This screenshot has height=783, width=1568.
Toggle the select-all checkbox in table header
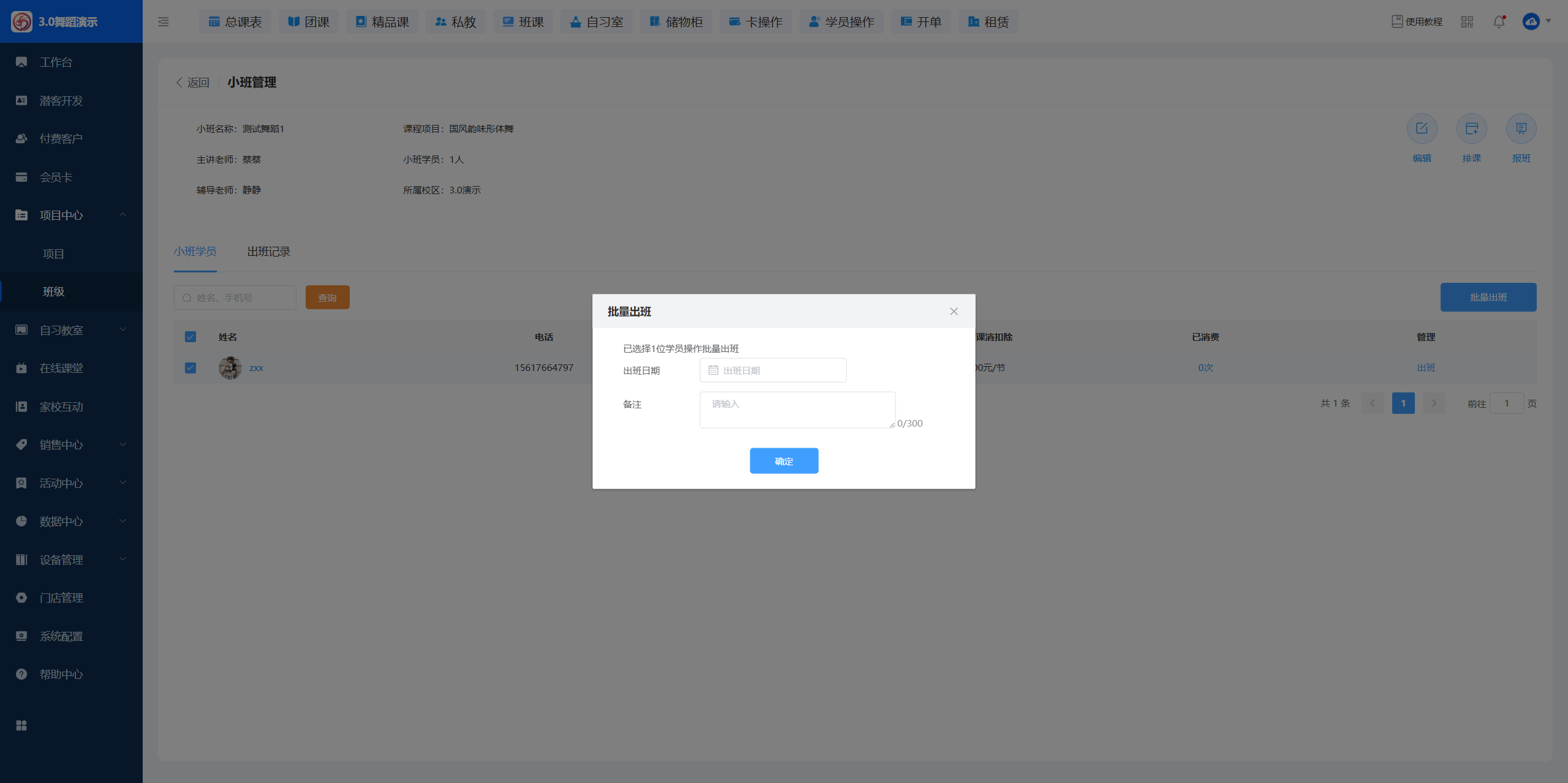tap(190, 337)
